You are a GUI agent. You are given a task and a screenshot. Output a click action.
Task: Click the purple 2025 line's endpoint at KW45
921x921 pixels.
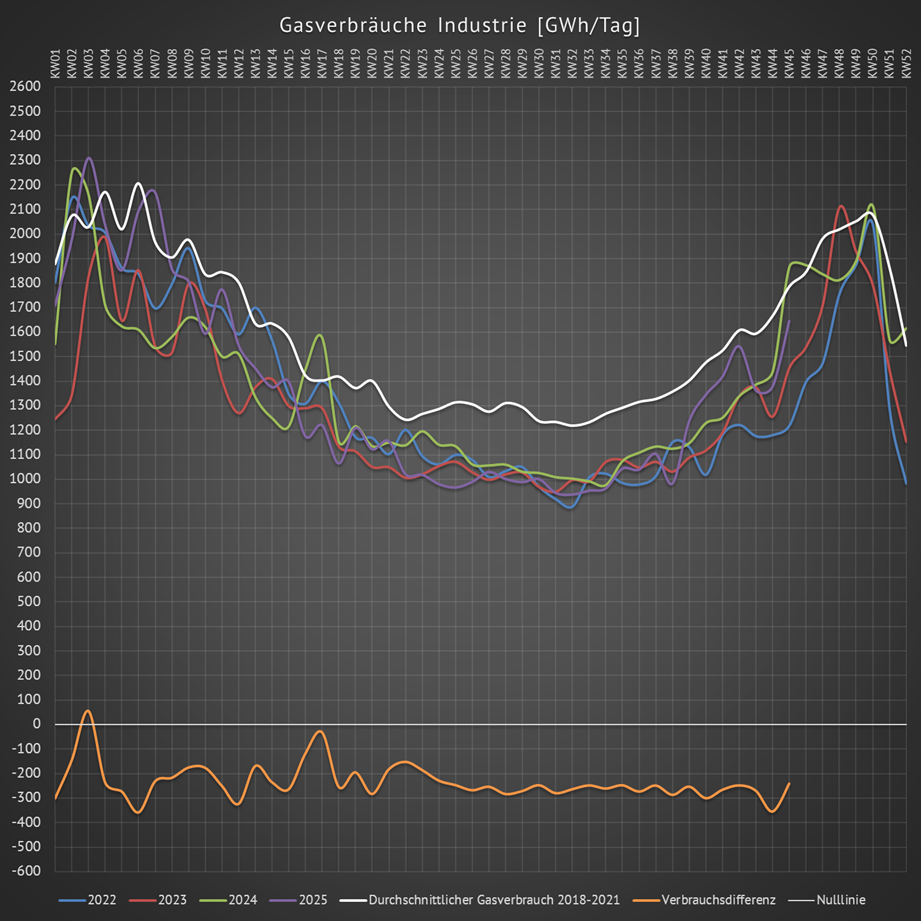tap(789, 321)
